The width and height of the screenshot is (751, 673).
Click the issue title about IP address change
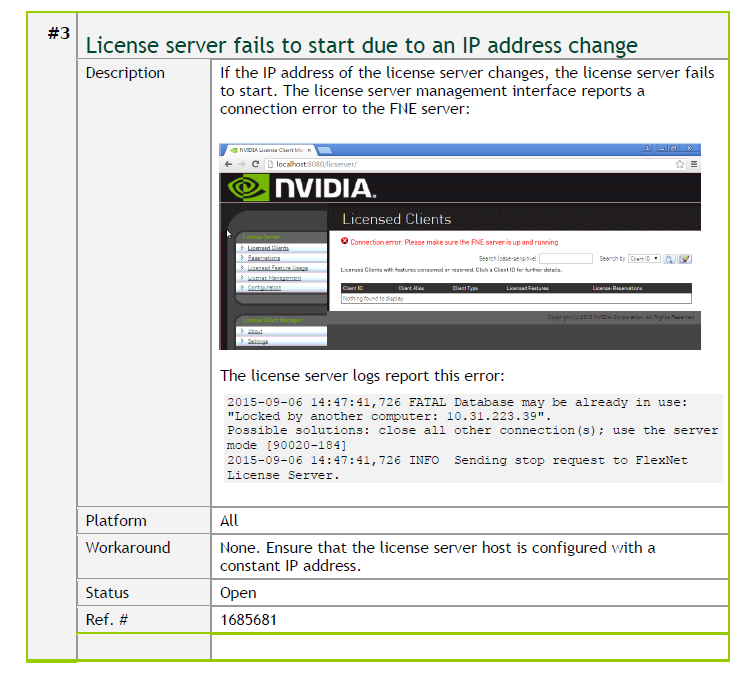point(362,46)
